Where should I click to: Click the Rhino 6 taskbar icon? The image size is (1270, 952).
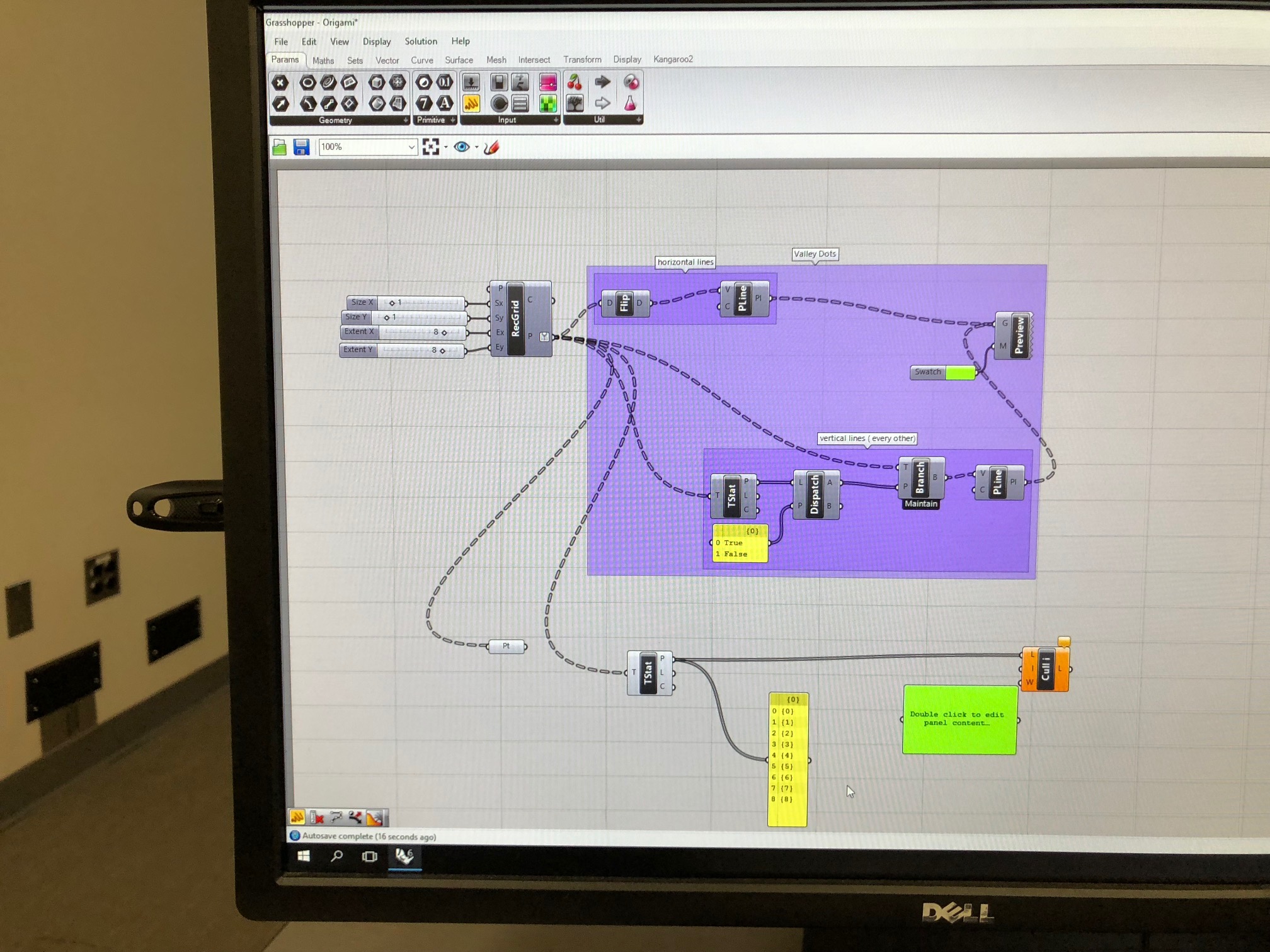click(x=404, y=856)
